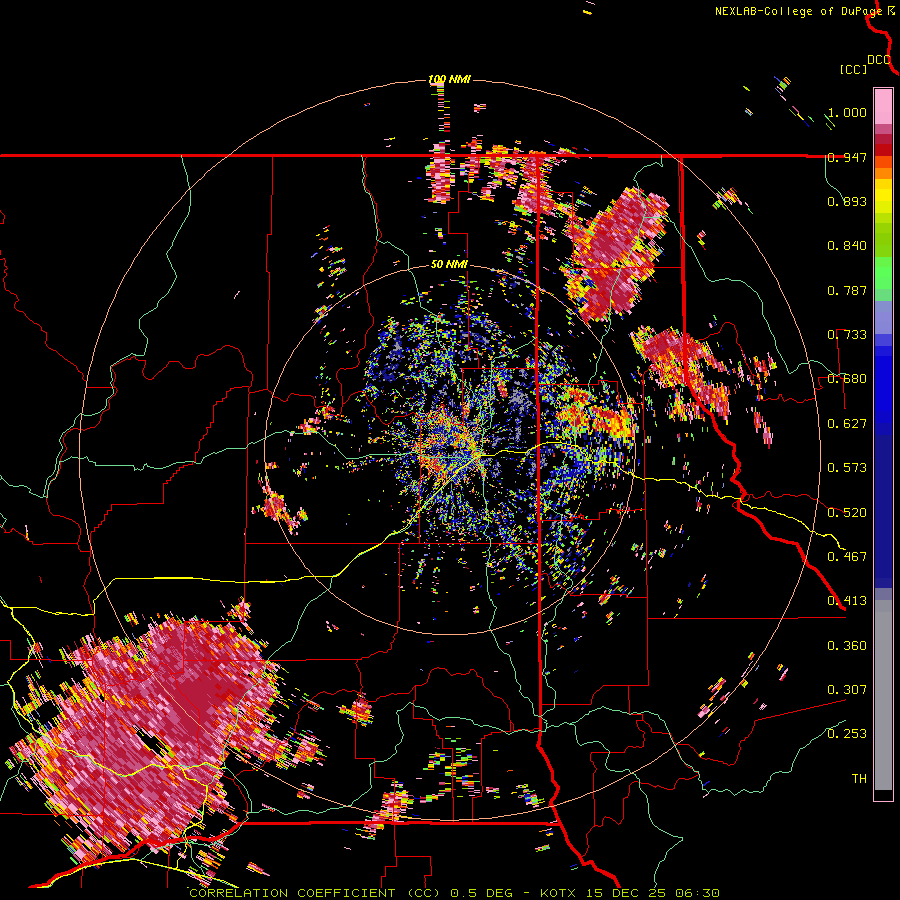900x900 pixels.
Task: Select the 0.893 legend value
Action: tap(847, 201)
